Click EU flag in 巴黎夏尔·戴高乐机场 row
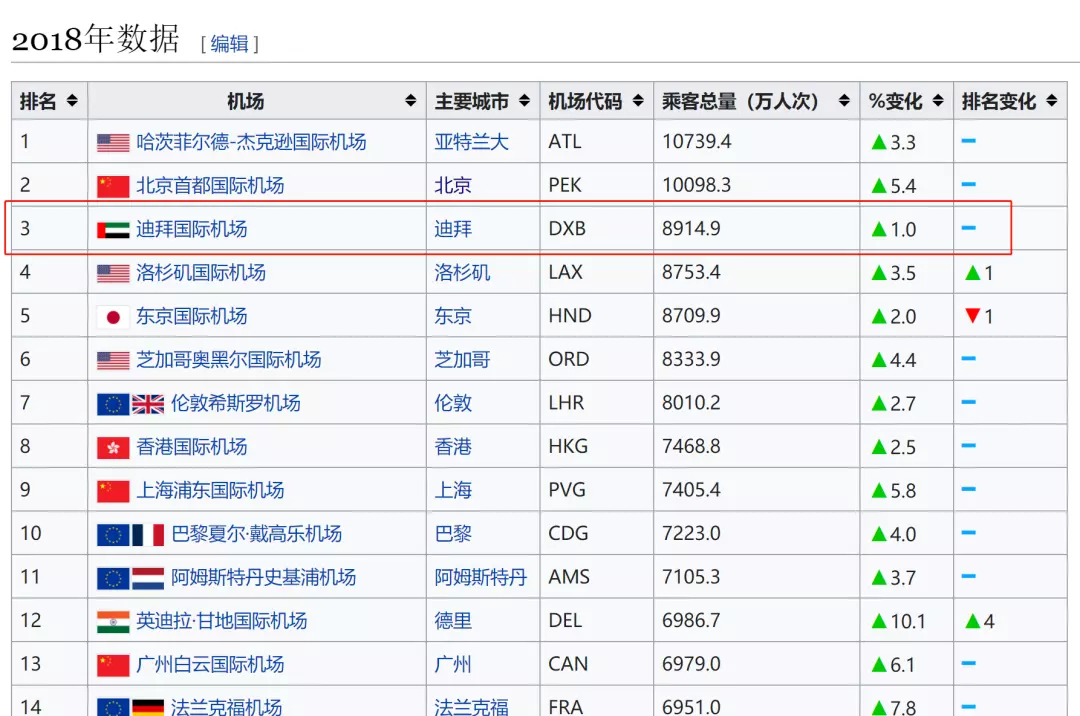1080x716 pixels. pos(113,534)
